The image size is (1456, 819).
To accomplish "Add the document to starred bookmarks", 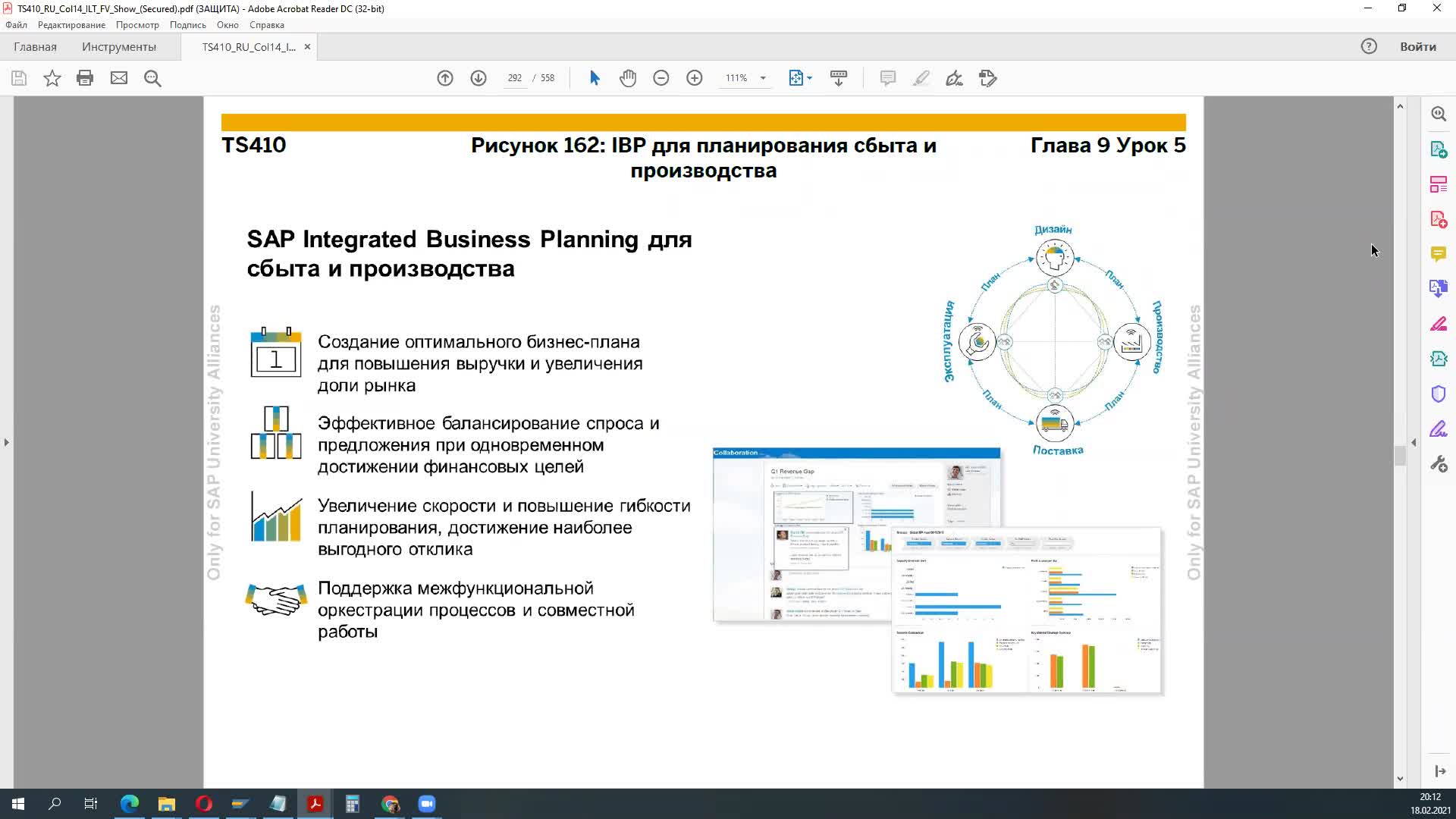I will point(52,78).
